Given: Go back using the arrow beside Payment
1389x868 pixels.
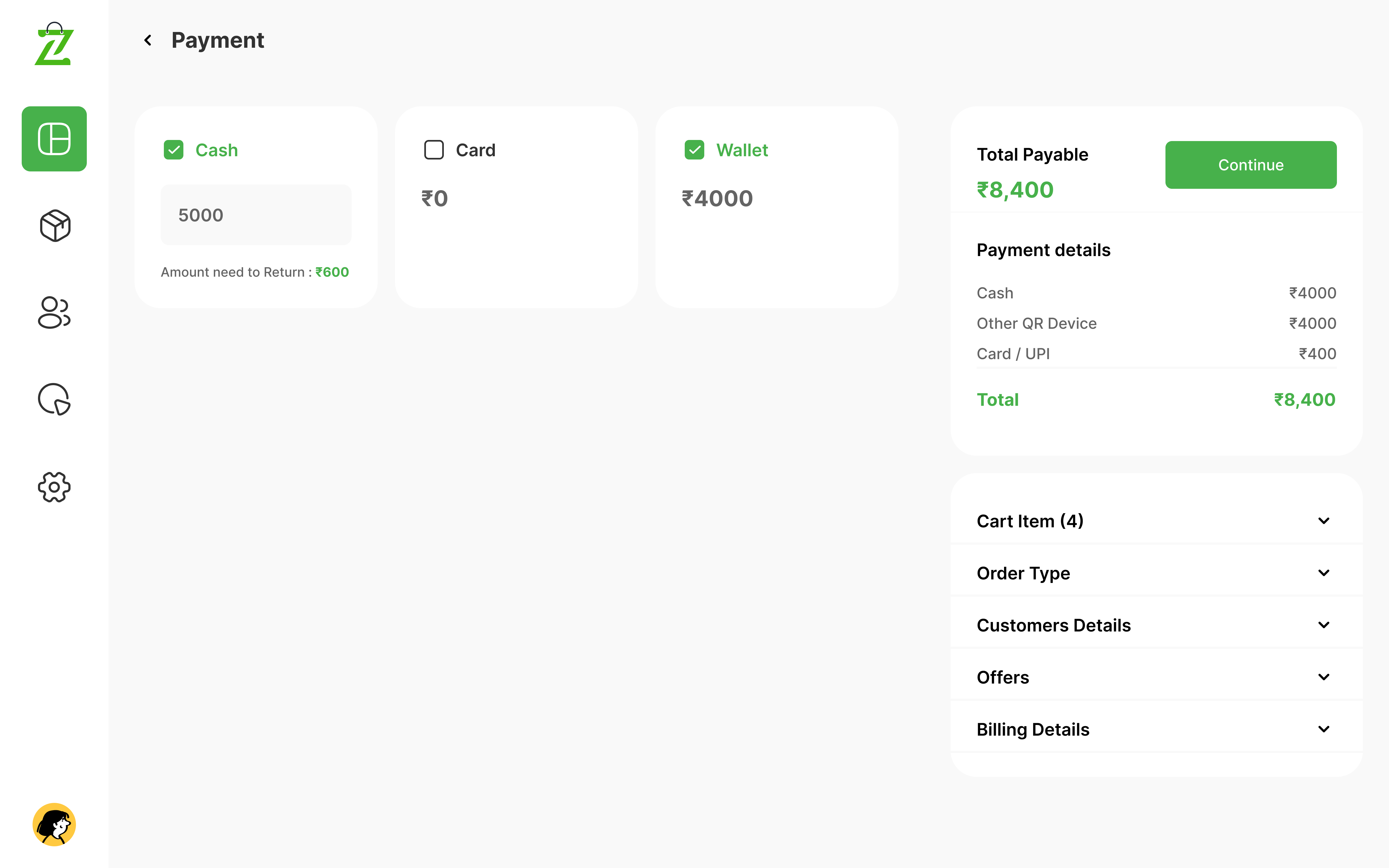Looking at the screenshot, I should [148, 40].
